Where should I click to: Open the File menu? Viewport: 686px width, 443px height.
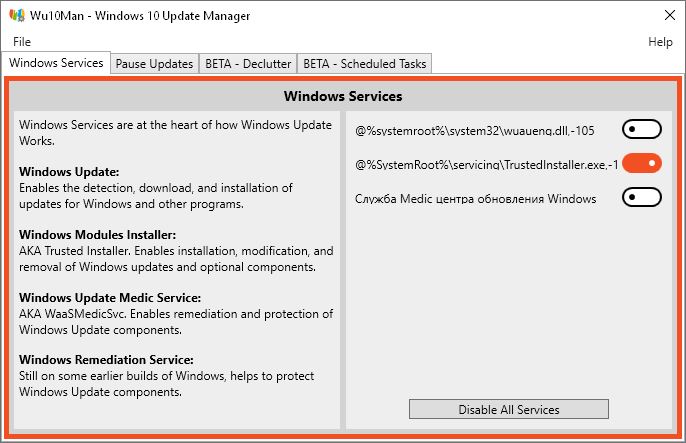tap(22, 42)
